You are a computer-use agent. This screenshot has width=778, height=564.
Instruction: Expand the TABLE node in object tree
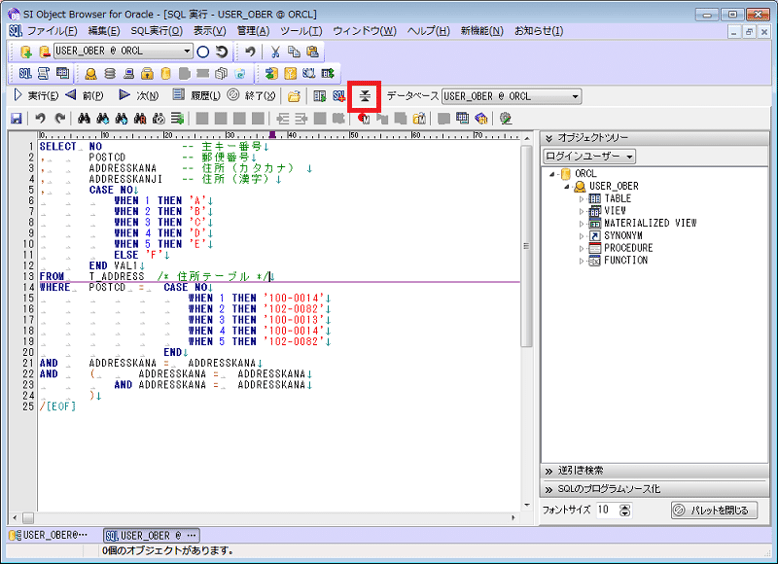(583, 199)
